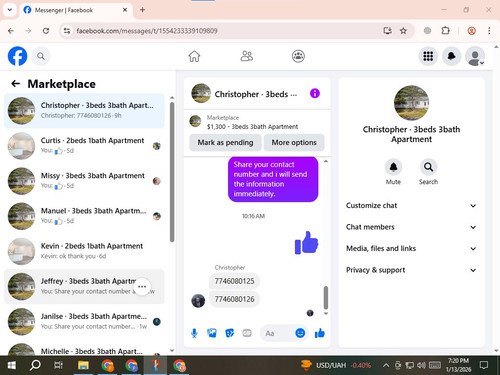Mark listing as pending
Viewport: 500px width, 375px height.
tap(225, 143)
